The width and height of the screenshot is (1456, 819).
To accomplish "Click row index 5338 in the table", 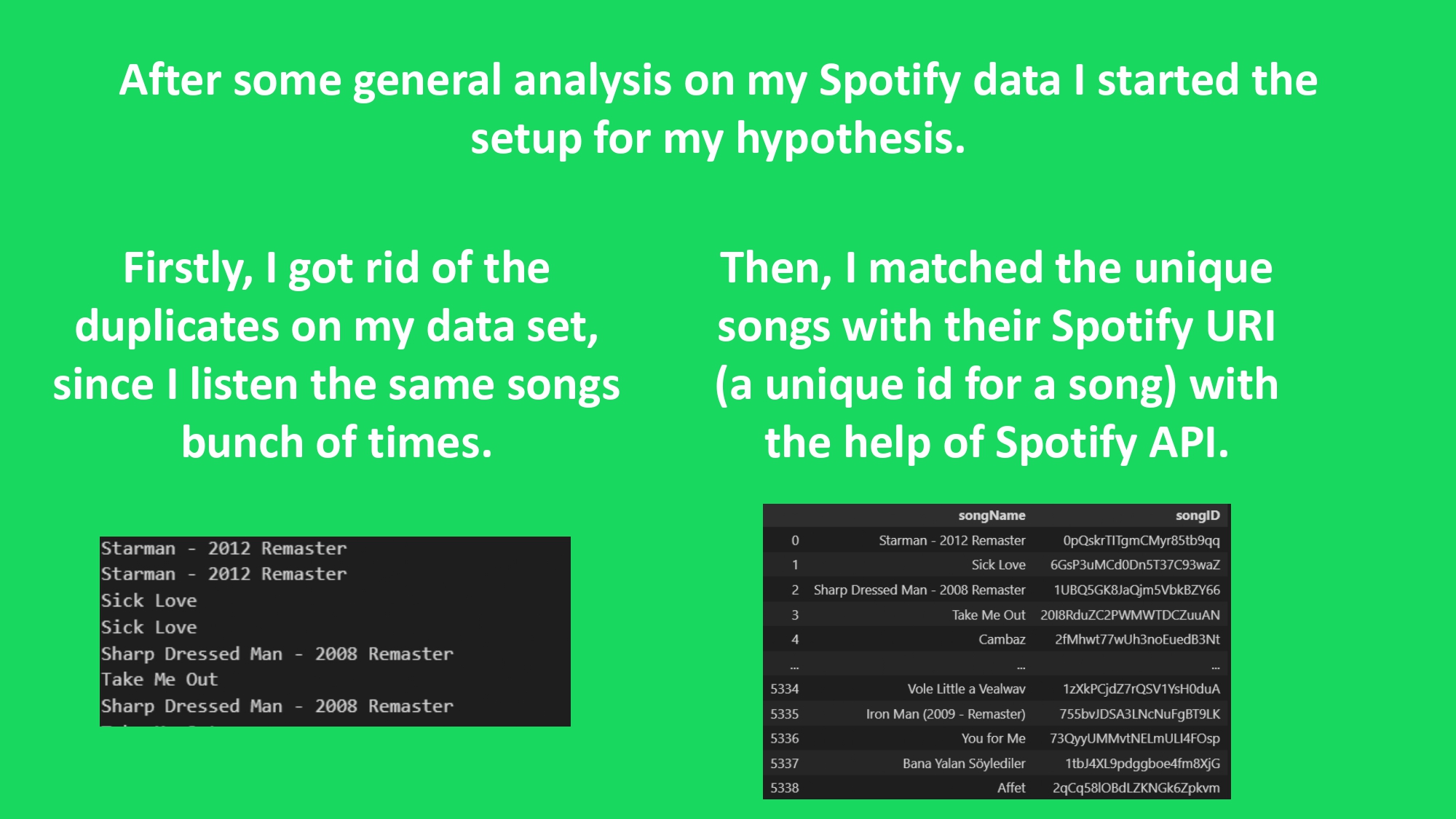I will (x=784, y=788).
